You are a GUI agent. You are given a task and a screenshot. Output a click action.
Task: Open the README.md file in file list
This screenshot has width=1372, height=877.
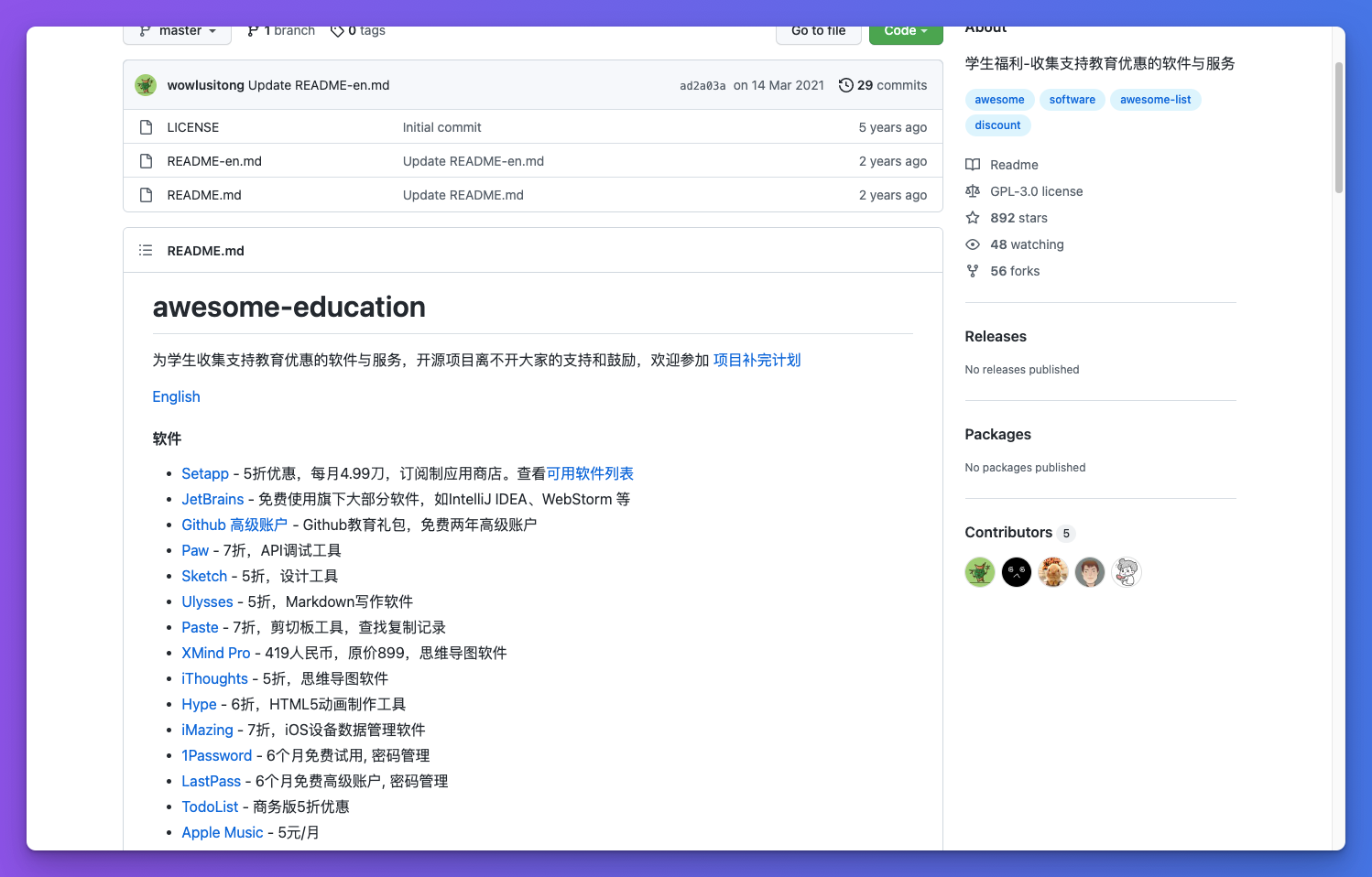pos(204,195)
